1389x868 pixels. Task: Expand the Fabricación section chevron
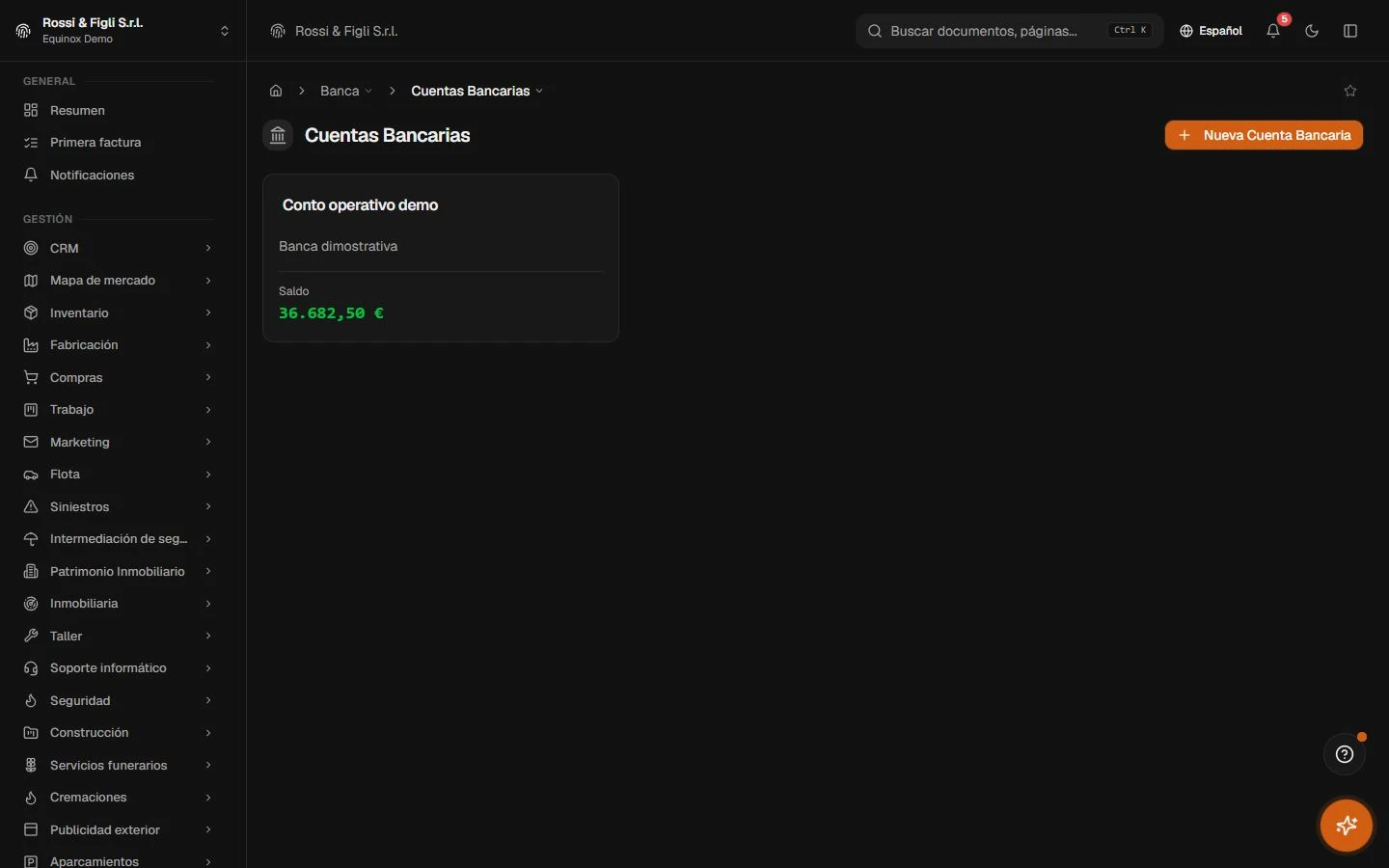coord(208,345)
